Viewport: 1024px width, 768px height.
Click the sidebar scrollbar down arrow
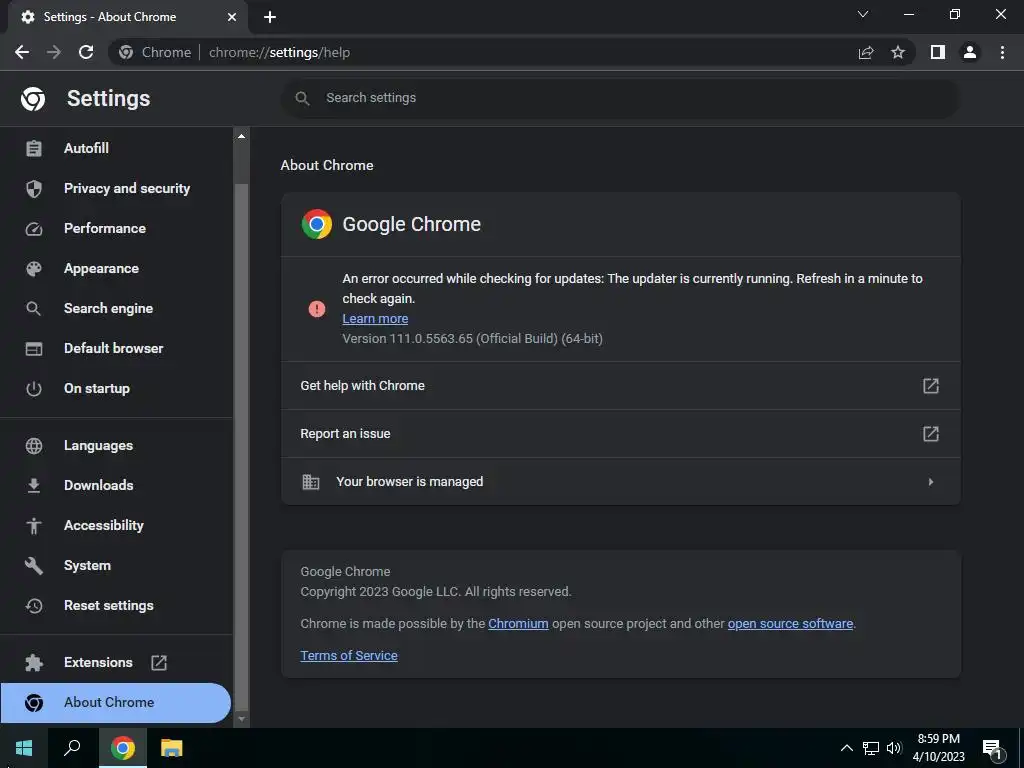tap(241, 719)
